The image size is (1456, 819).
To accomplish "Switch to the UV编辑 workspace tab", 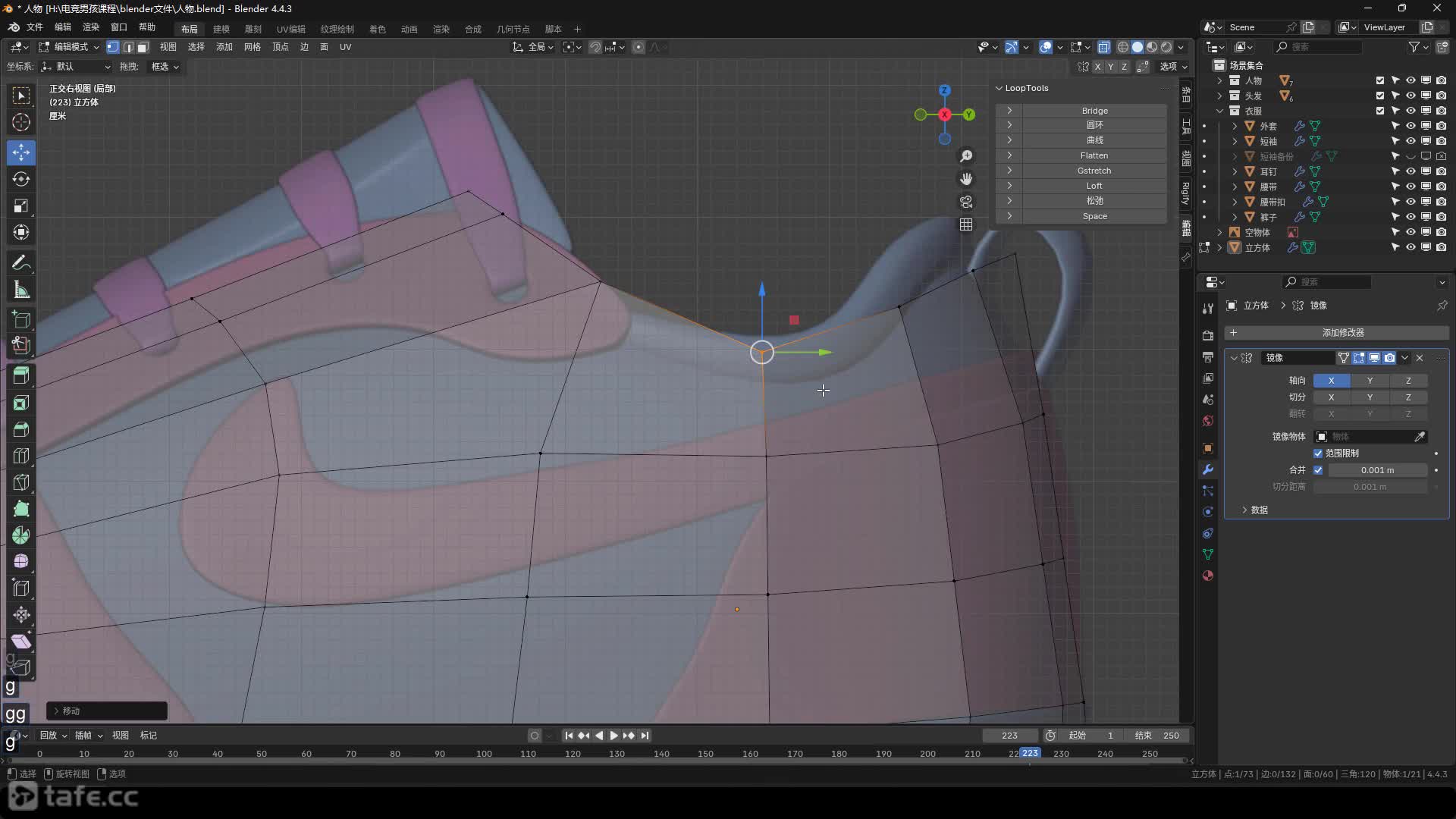I will pyautogui.click(x=290, y=29).
